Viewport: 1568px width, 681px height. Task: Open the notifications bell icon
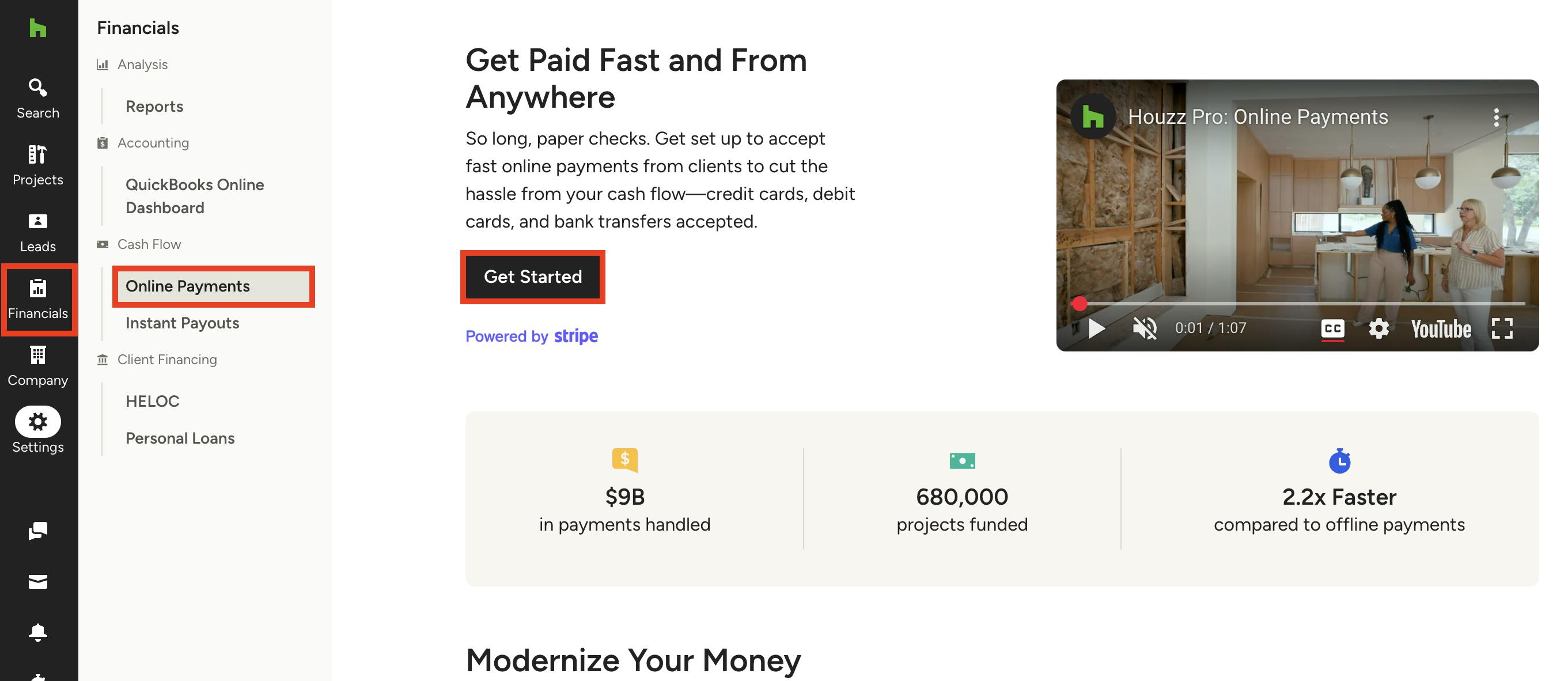[x=38, y=632]
